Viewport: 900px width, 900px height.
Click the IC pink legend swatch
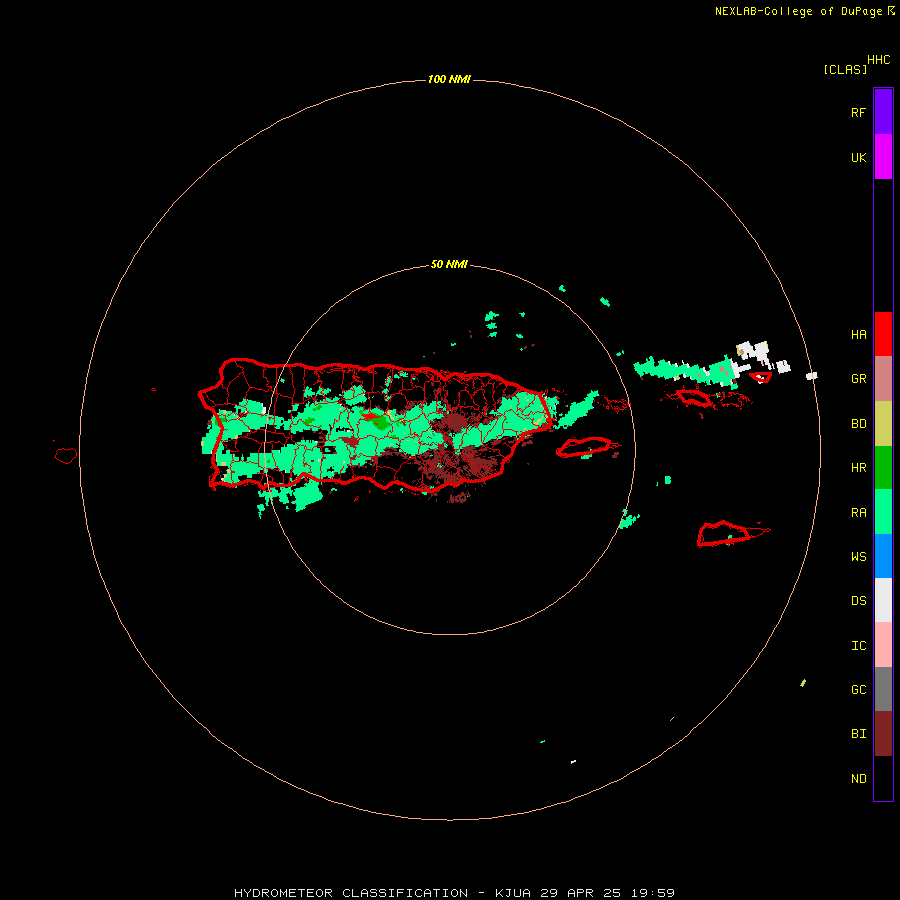(883, 645)
